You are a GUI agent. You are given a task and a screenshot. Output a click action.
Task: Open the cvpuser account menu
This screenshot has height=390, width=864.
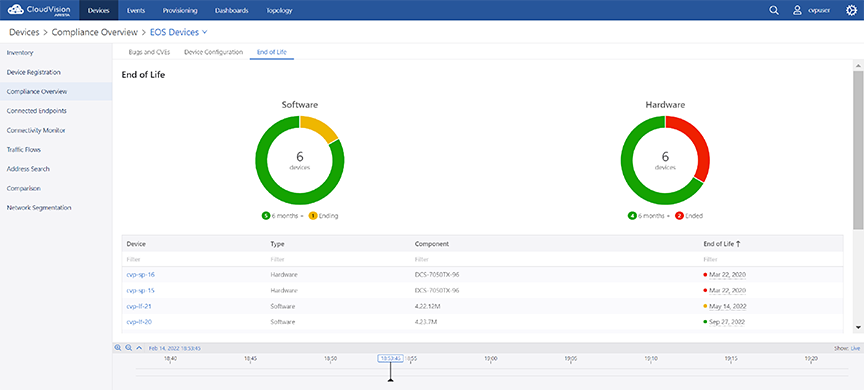tap(812, 10)
